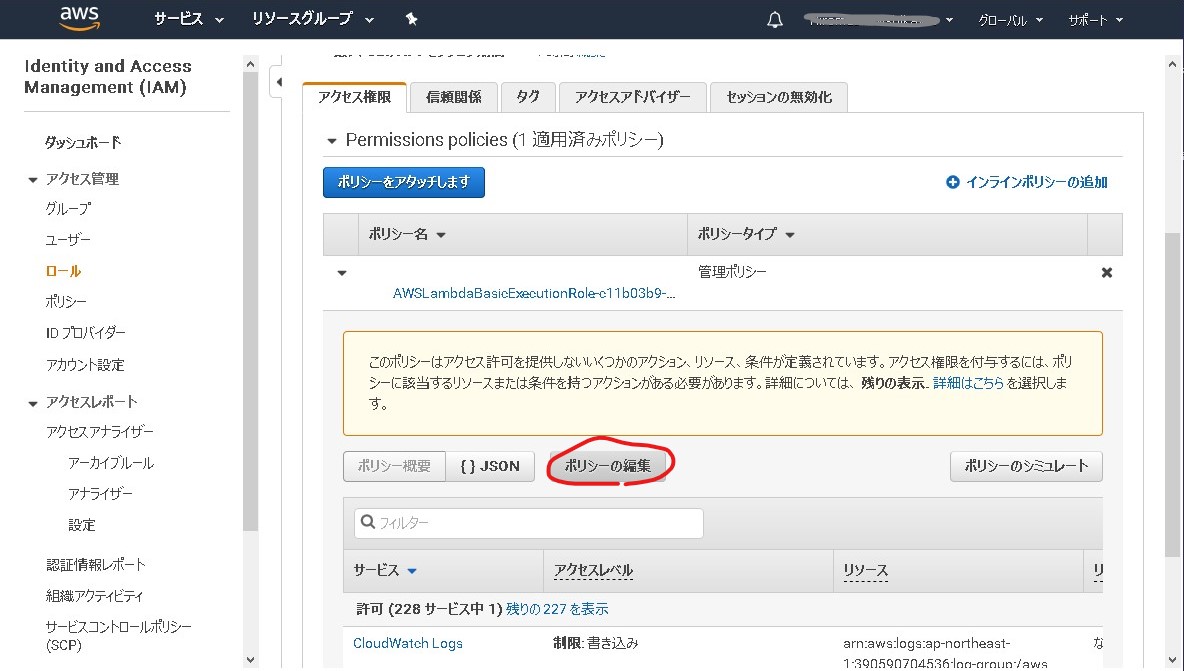
Task: Click the red-circled ポリシーの編集 button
Action: point(608,465)
